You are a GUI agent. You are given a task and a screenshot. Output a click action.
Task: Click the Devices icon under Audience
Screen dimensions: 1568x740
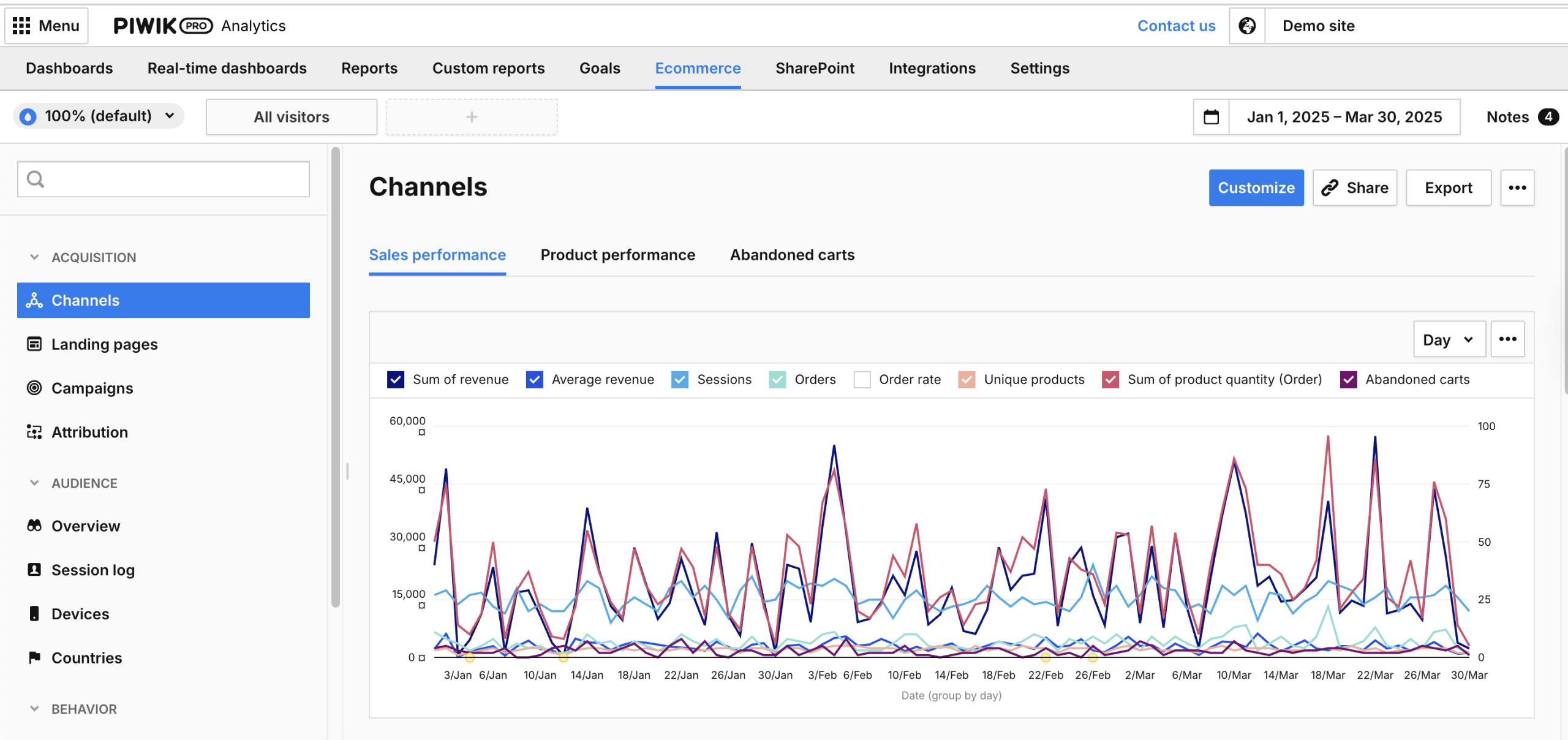point(35,613)
